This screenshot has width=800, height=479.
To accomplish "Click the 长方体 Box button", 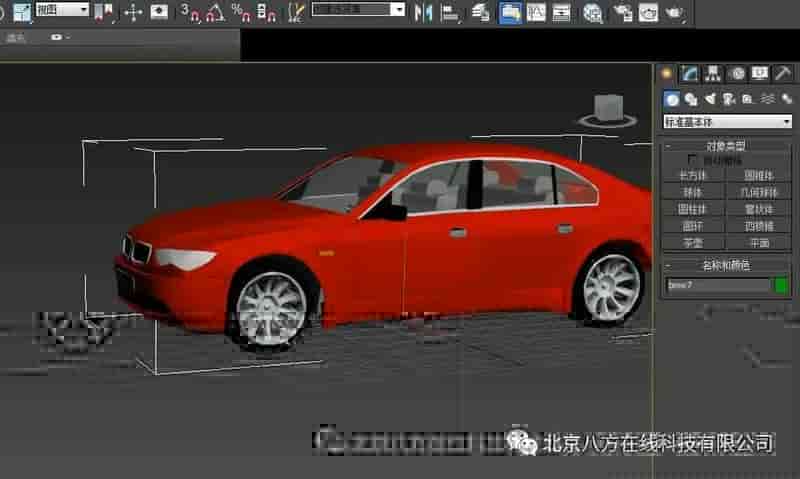I will (x=693, y=175).
